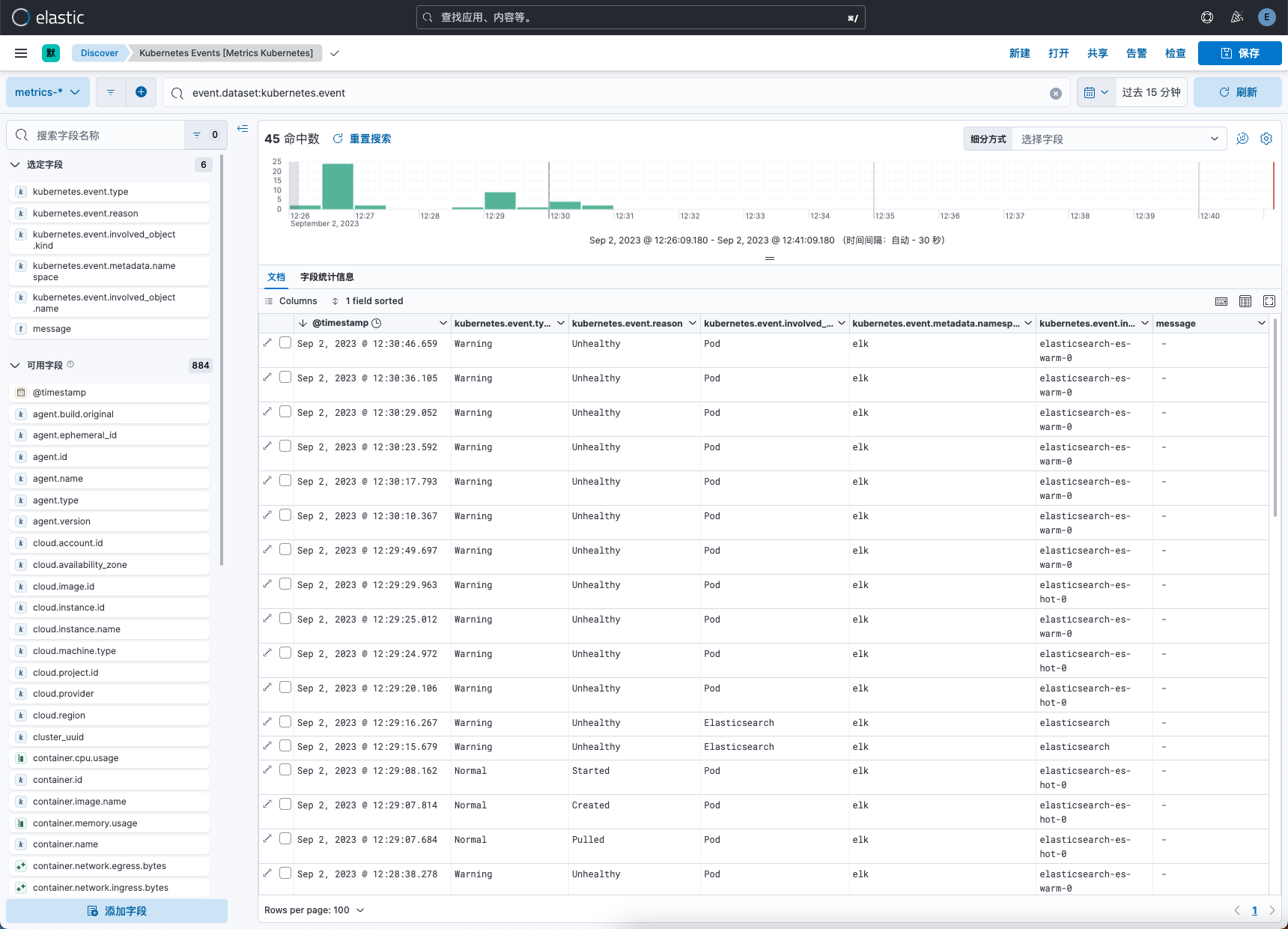The height and width of the screenshot is (929, 1288).
Task: Collapse the 可用字段 available fields section
Action: pos(15,366)
